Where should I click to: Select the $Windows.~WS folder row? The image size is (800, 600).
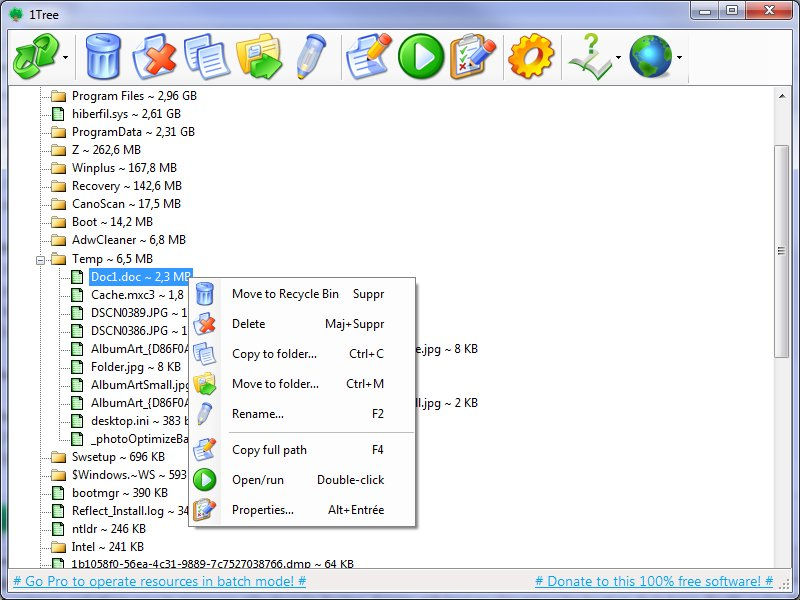click(x=129, y=475)
